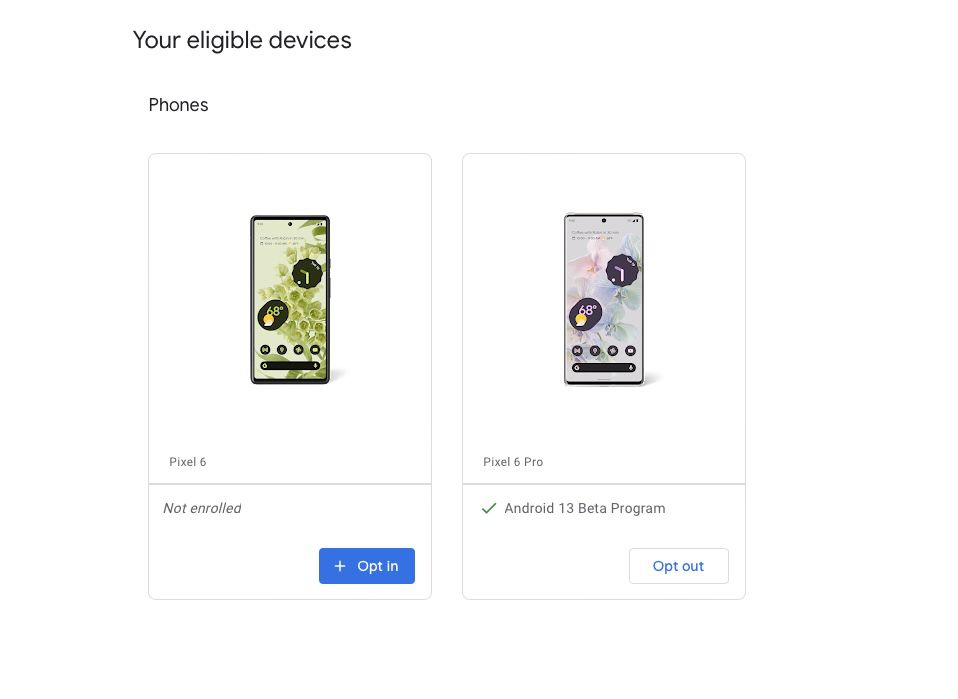Click the Your eligible devices heading
Viewport: 958px width, 699px height.
tap(242, 40)
